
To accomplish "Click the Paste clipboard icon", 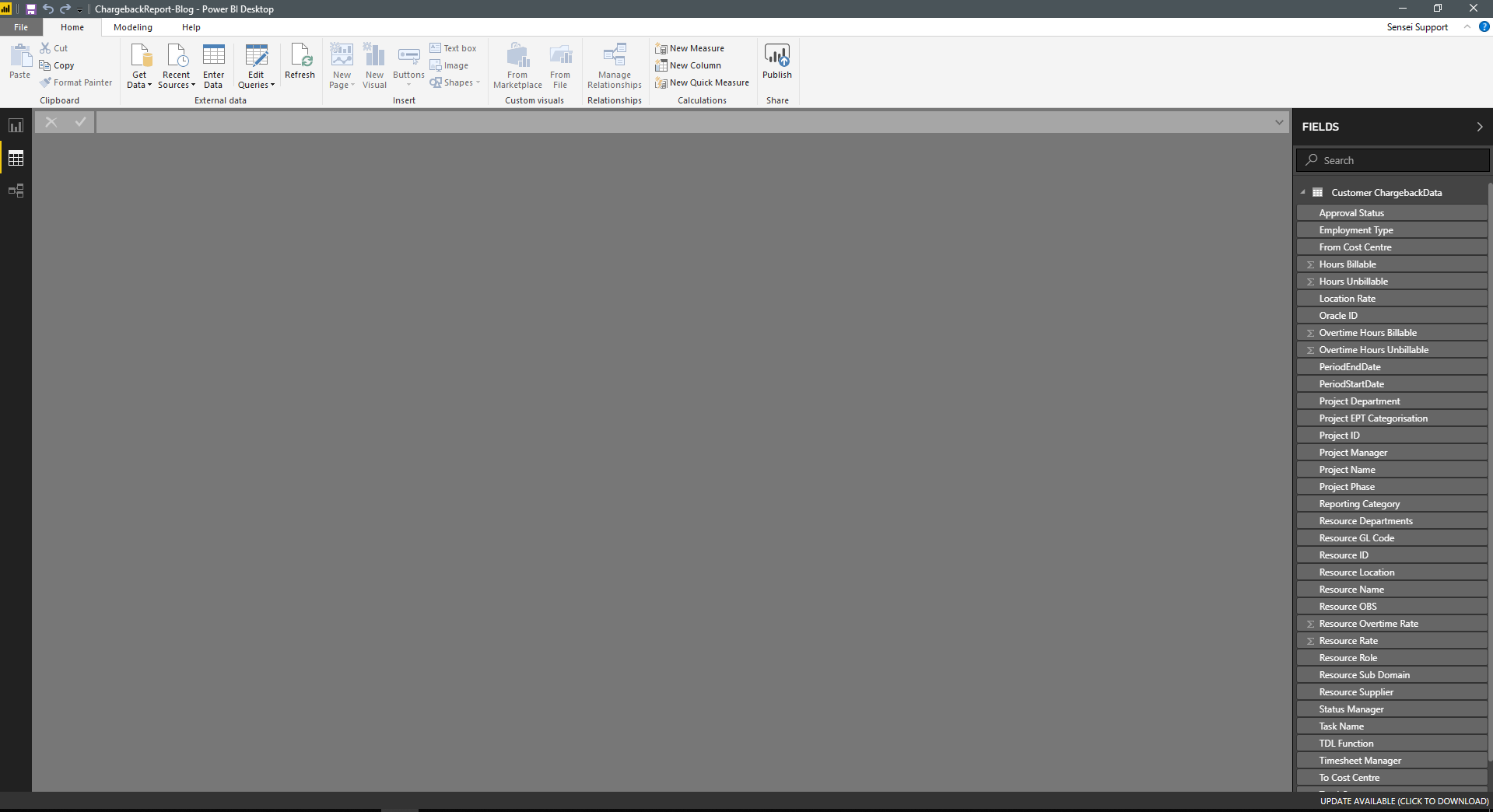I will point(19,61).
